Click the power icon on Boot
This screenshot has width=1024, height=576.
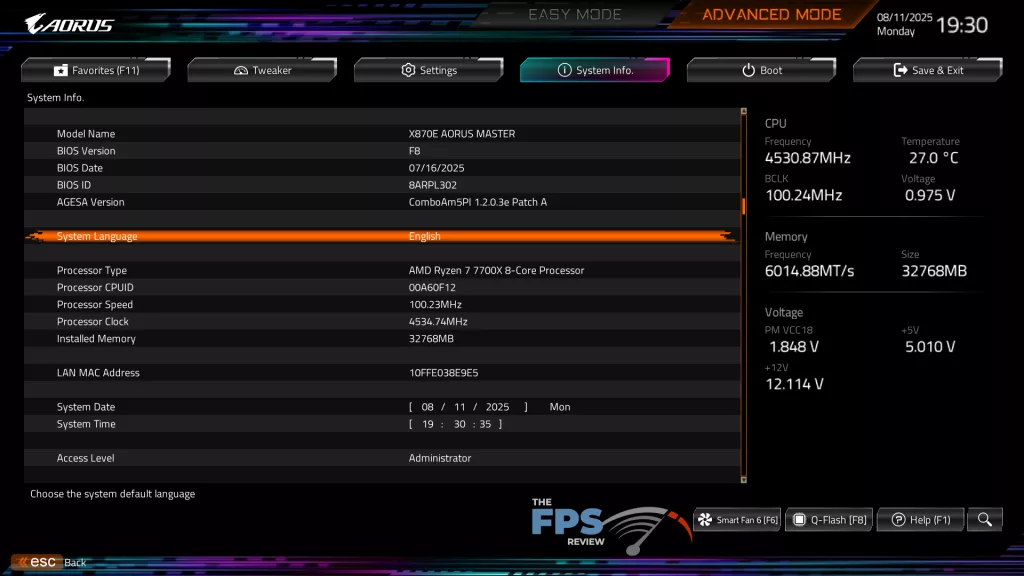coord(748,70)
